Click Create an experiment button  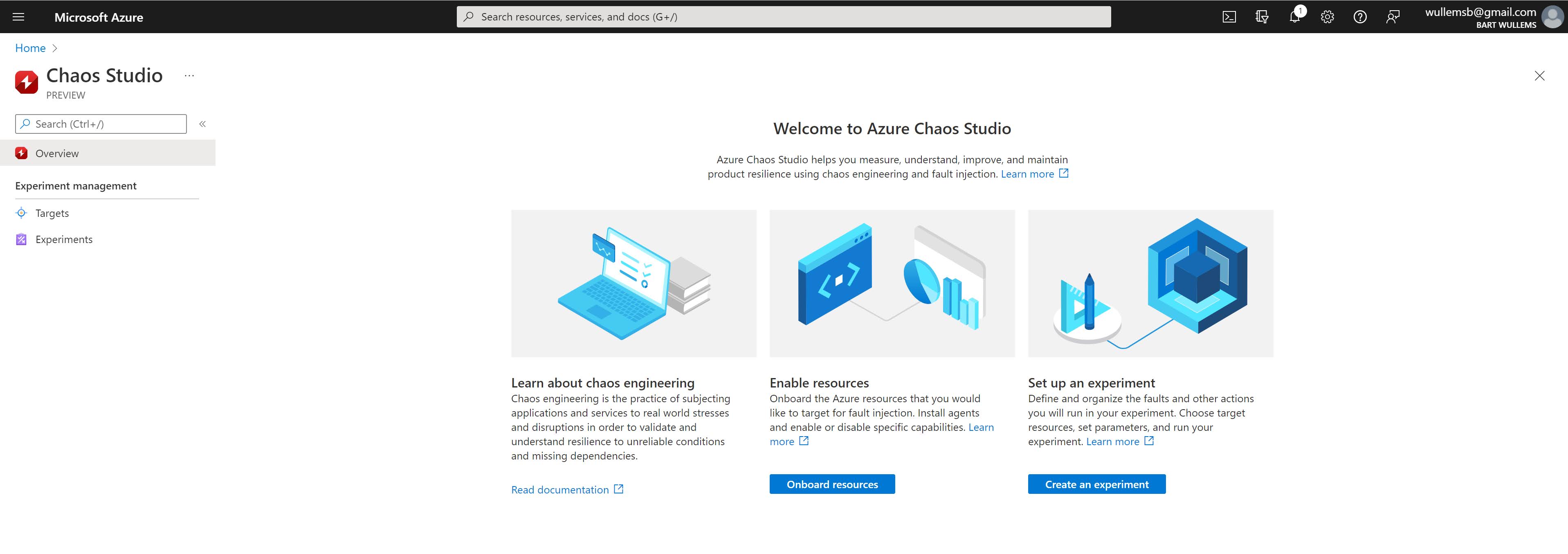(1096, 484)
